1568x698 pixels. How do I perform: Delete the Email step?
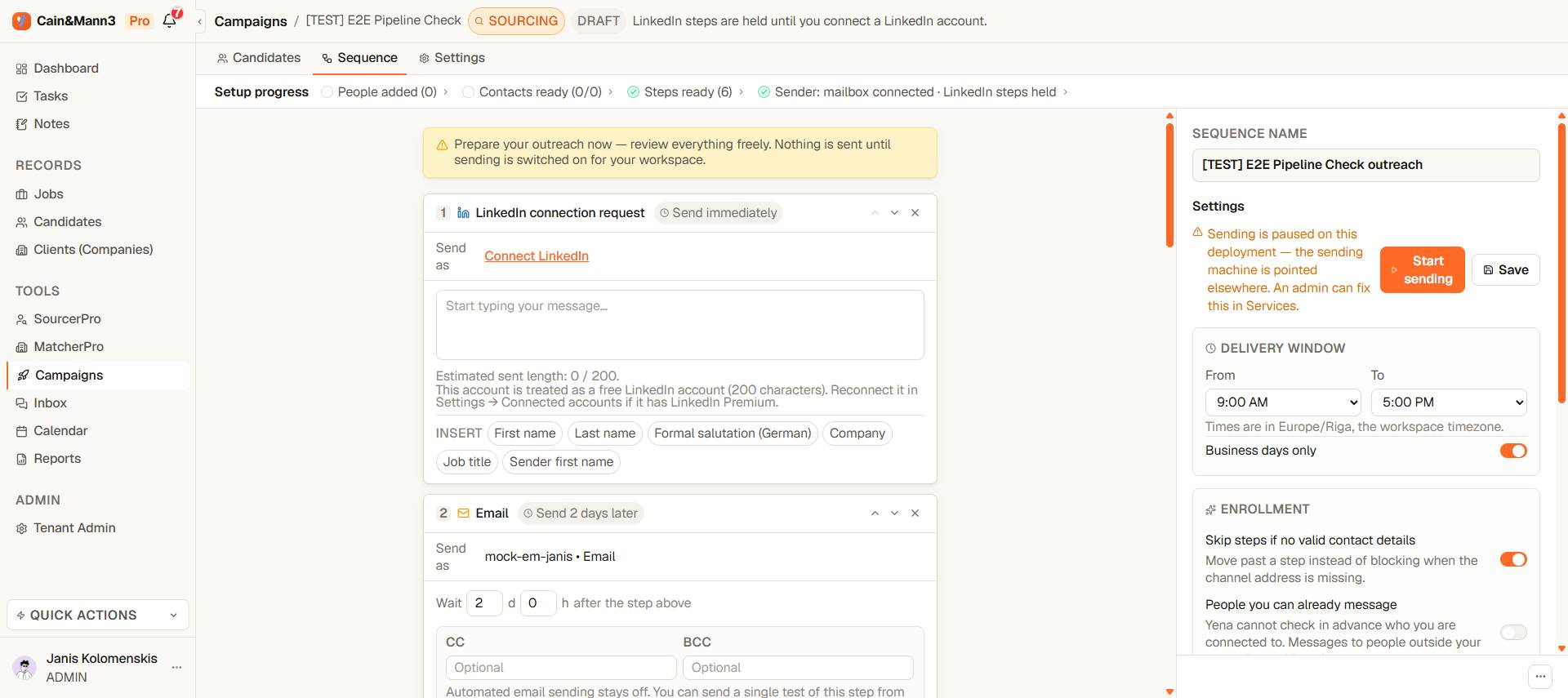coord(915,513)
